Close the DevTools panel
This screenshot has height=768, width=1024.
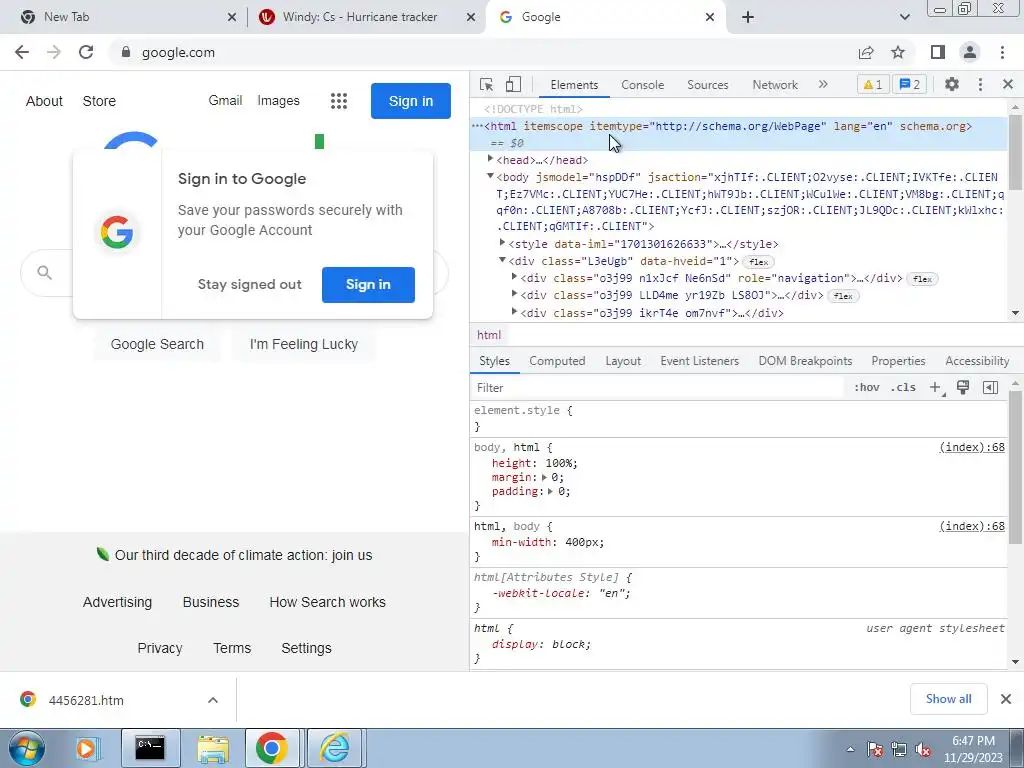click(1008, 84)
